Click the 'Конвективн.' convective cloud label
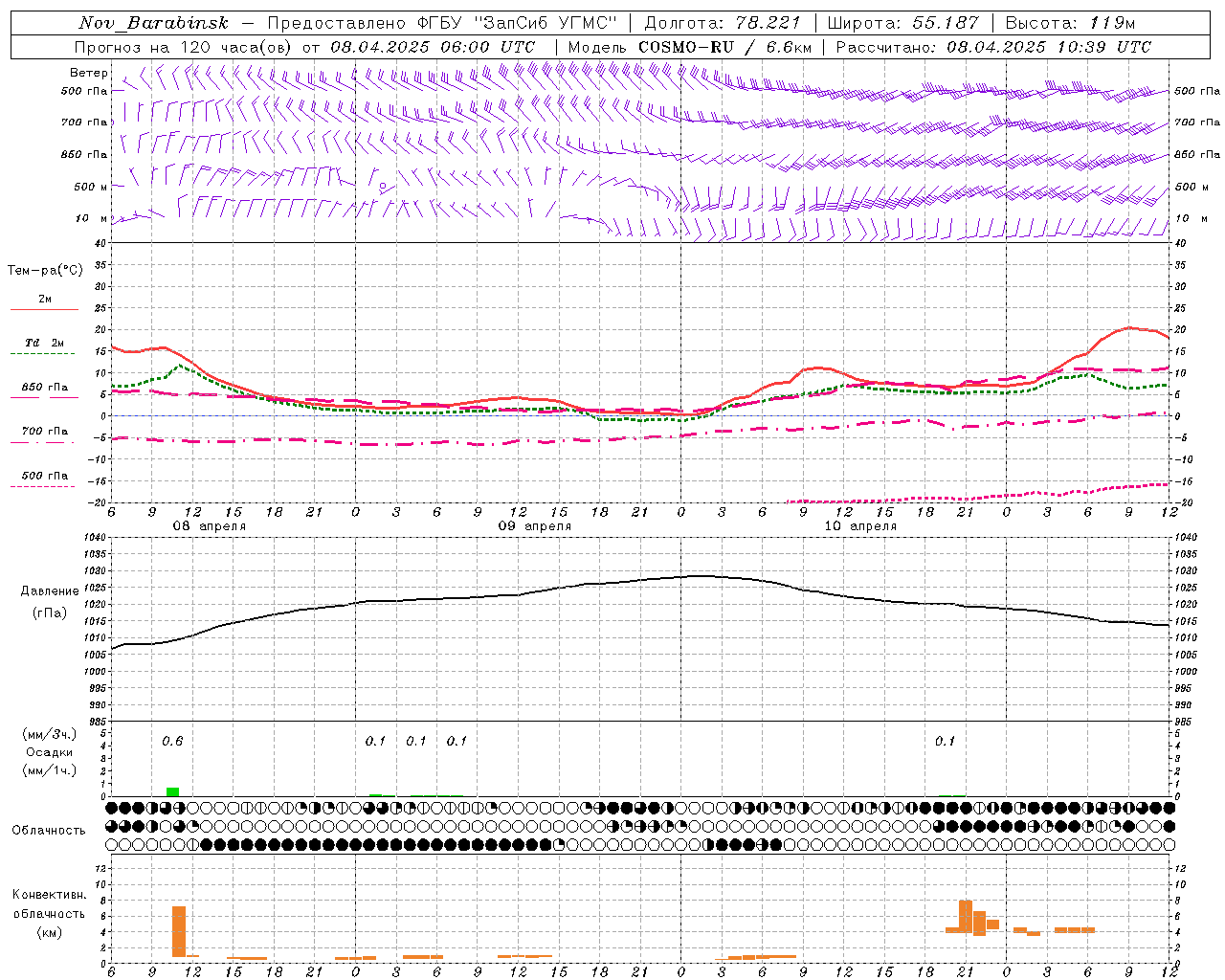Screen dimensions: 1225x980 coord(49,895)
